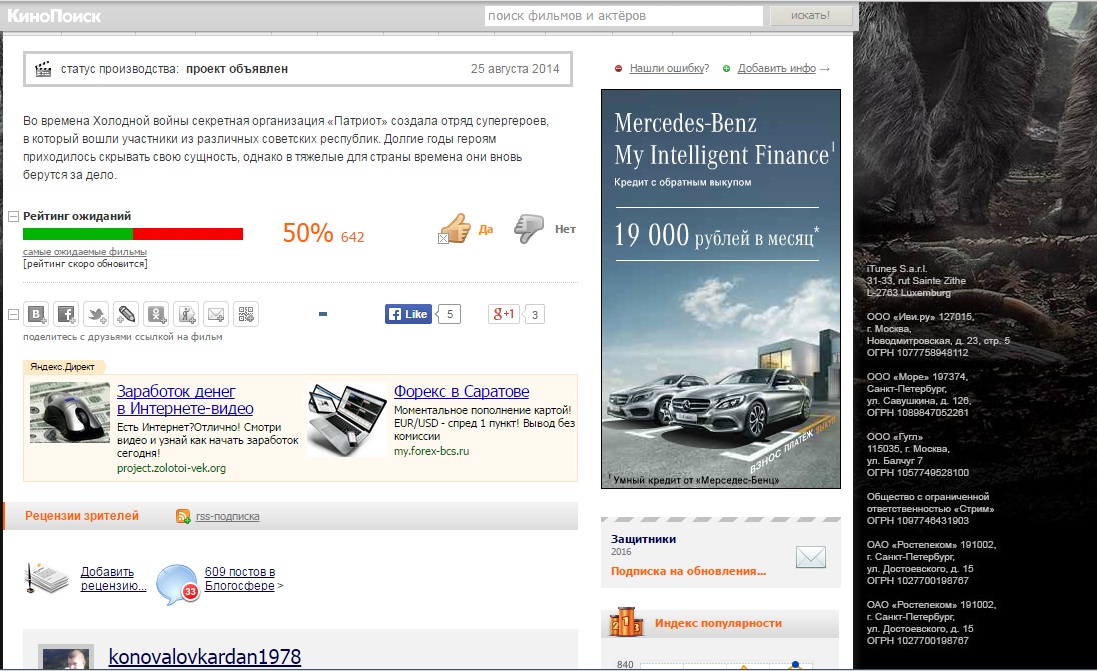The width and height of the screenshot is (1097, 671).
Task: Open the Добавить инфо link
Action: 777,69
